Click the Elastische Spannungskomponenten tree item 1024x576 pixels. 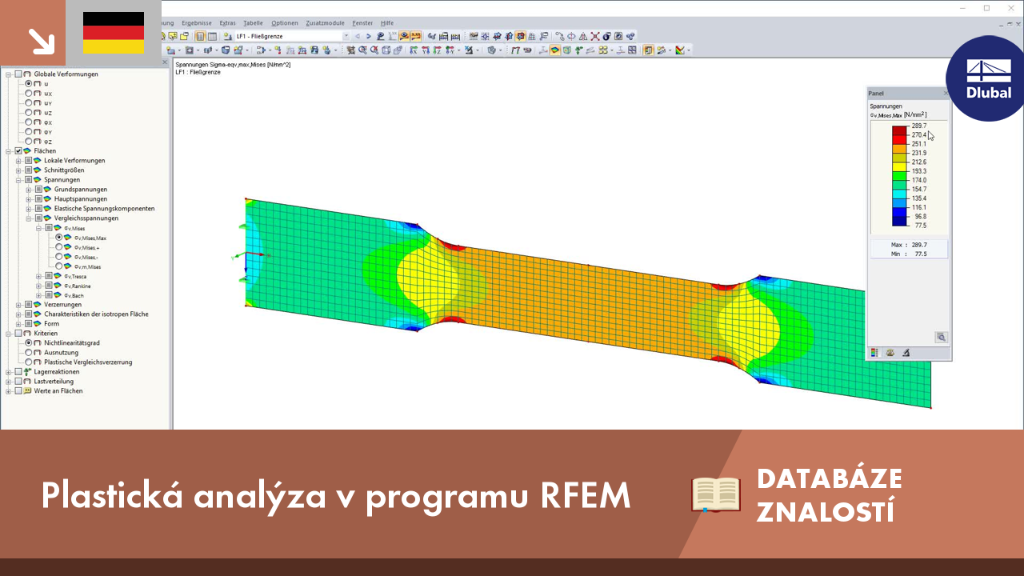104,208
